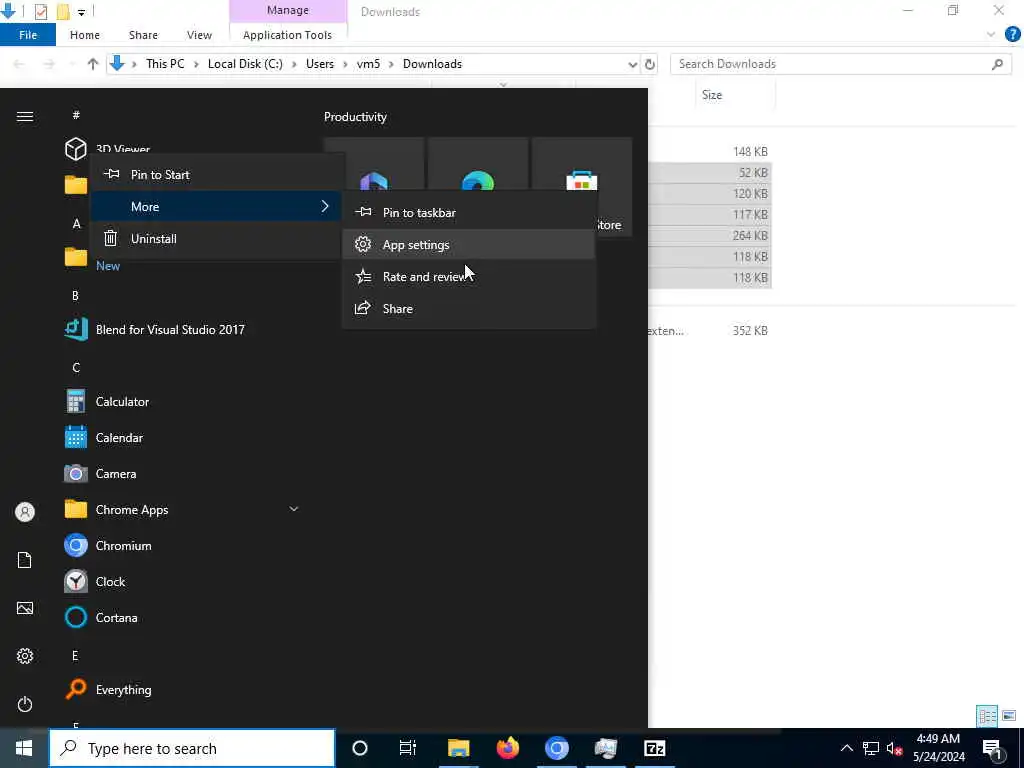Open the address bar history dropdown
1024x768 pixels.
pos(632,64)
